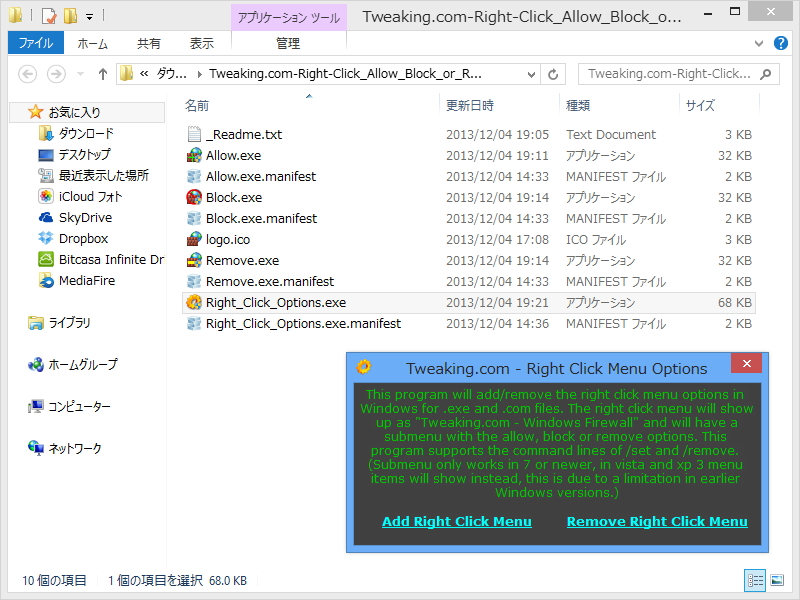Switch to large thumbnails view
800x600 pixels.
point(777,579)
